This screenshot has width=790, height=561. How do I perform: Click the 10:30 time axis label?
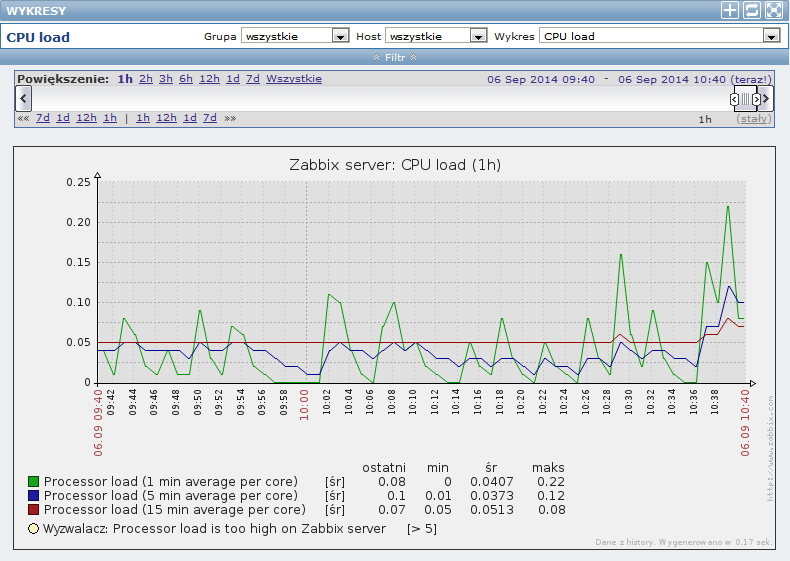tap(628, 402)
